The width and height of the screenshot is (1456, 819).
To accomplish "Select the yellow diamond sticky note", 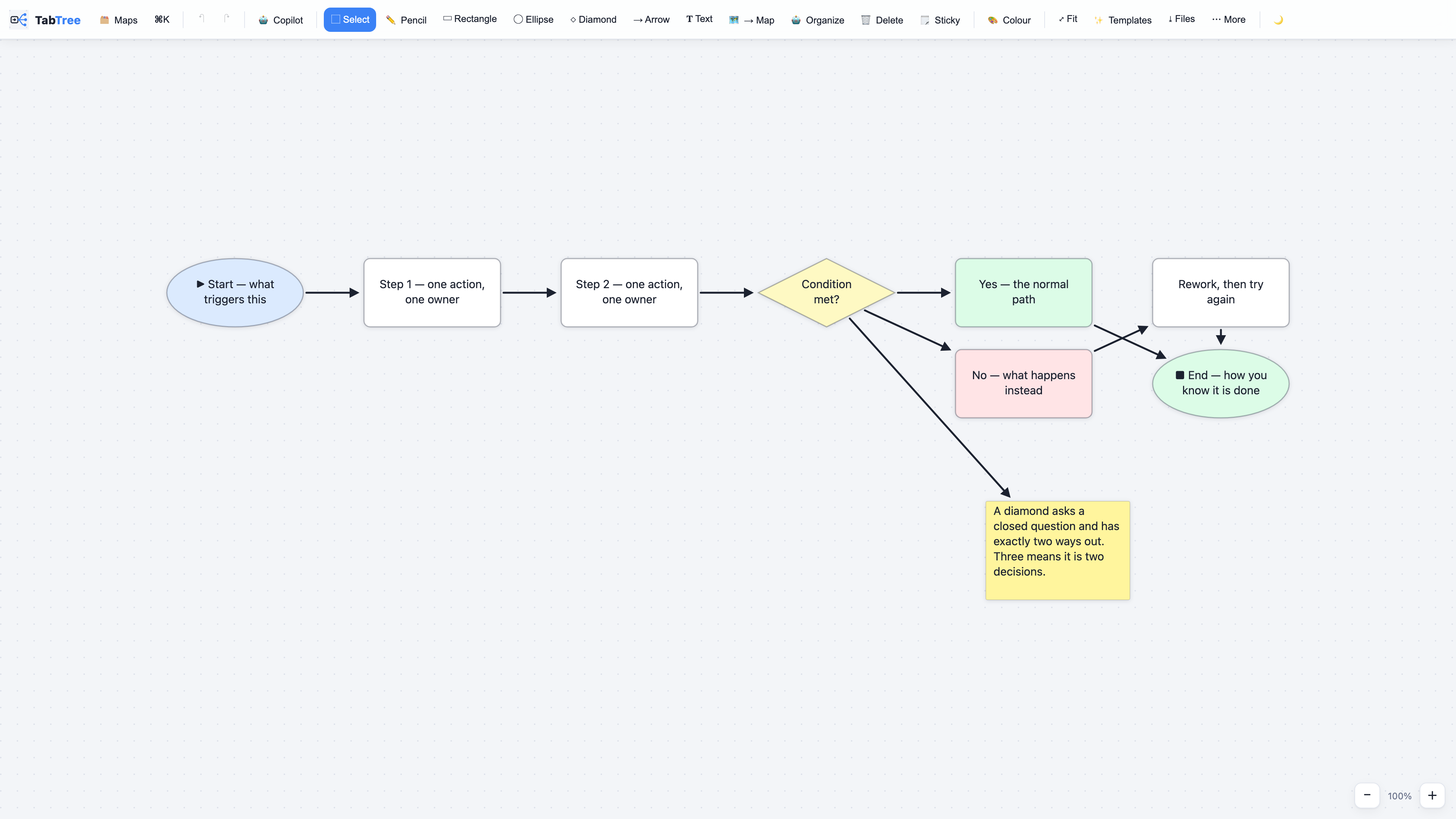I will [1057, 550].
